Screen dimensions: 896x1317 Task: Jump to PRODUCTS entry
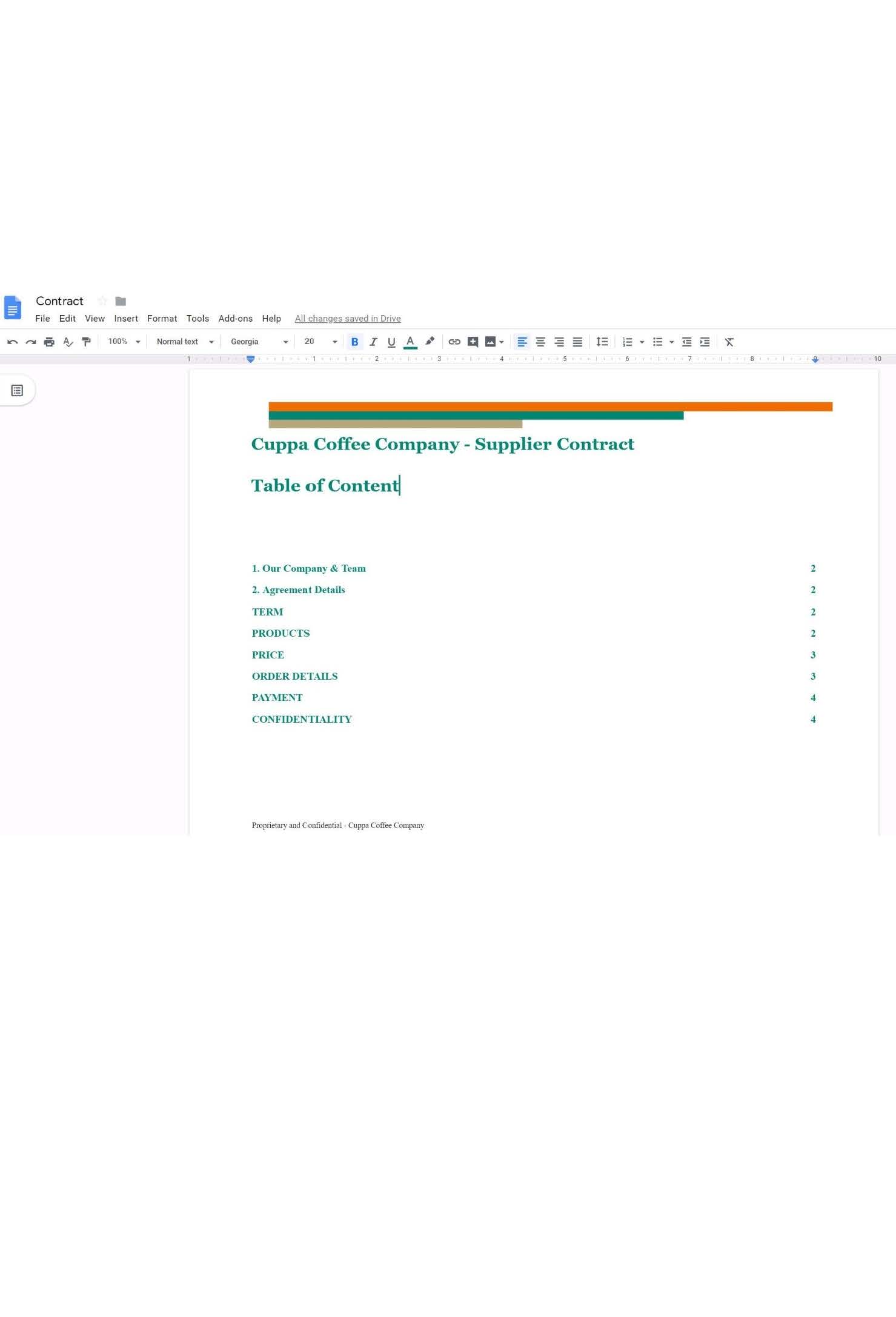point(280,633)
